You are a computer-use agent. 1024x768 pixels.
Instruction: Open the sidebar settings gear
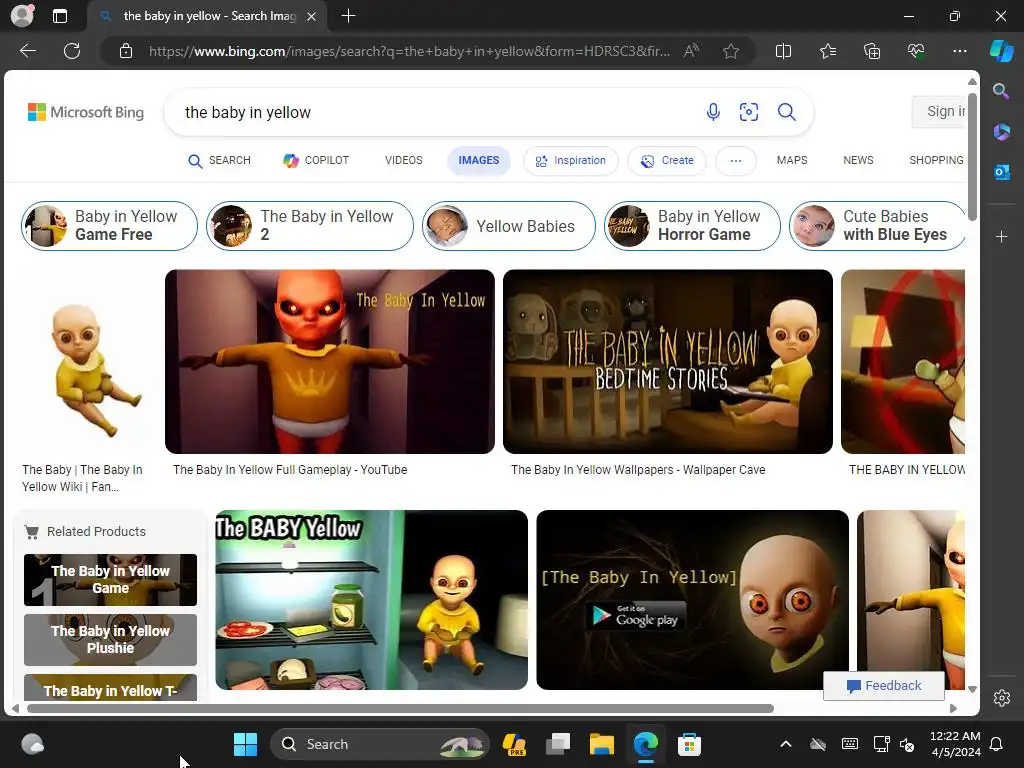(x=1002, y=698)
